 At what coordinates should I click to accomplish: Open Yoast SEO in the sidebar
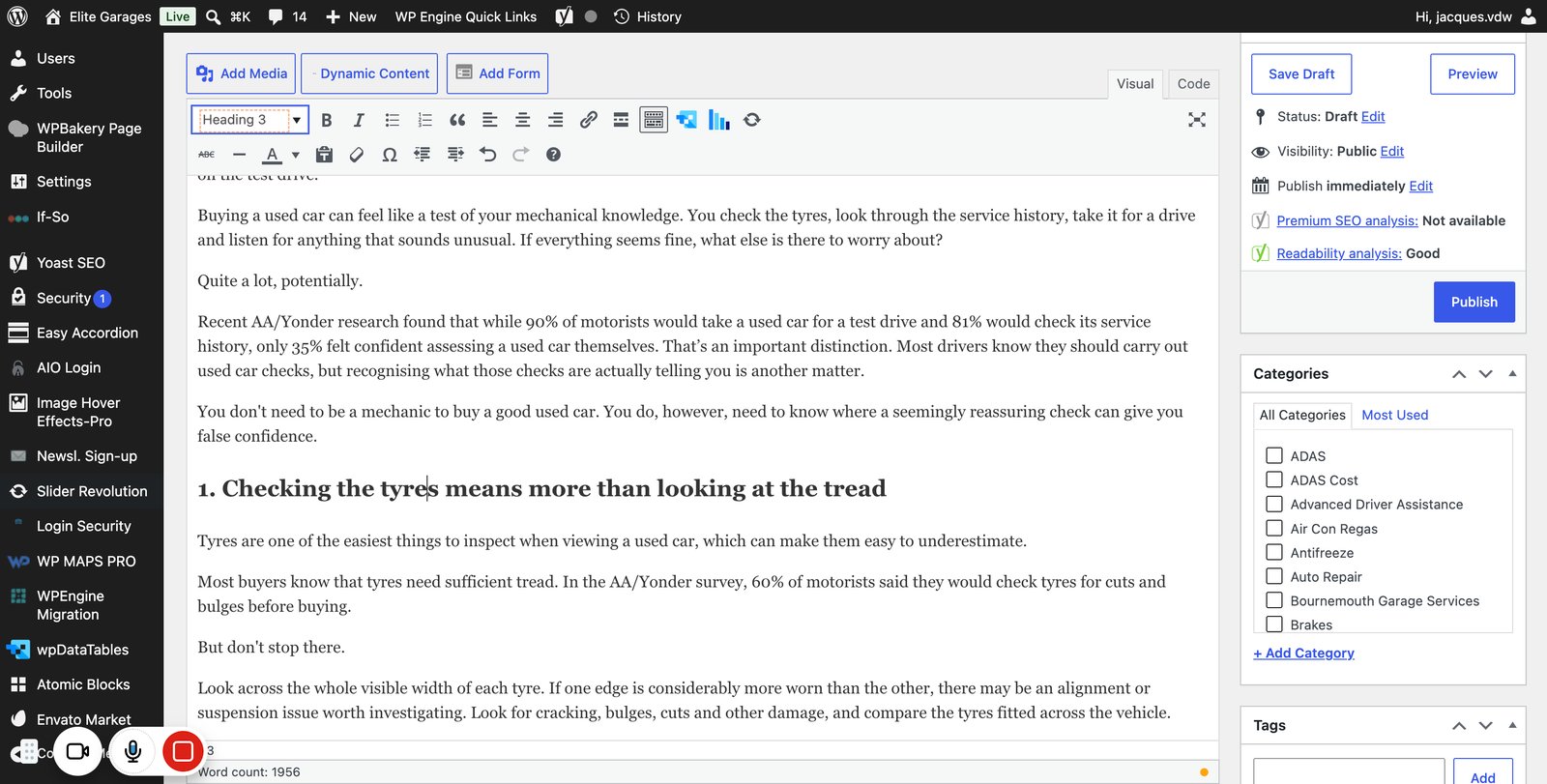pos(71,263)
